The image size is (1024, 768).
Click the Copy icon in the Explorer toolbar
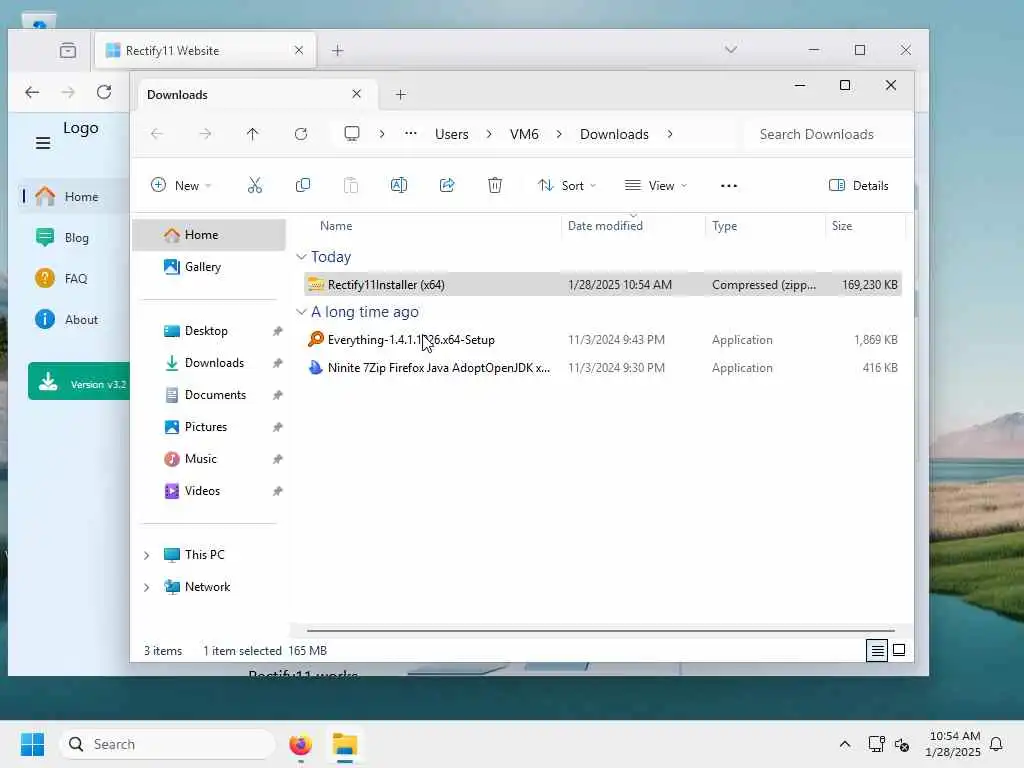(303, 185)
